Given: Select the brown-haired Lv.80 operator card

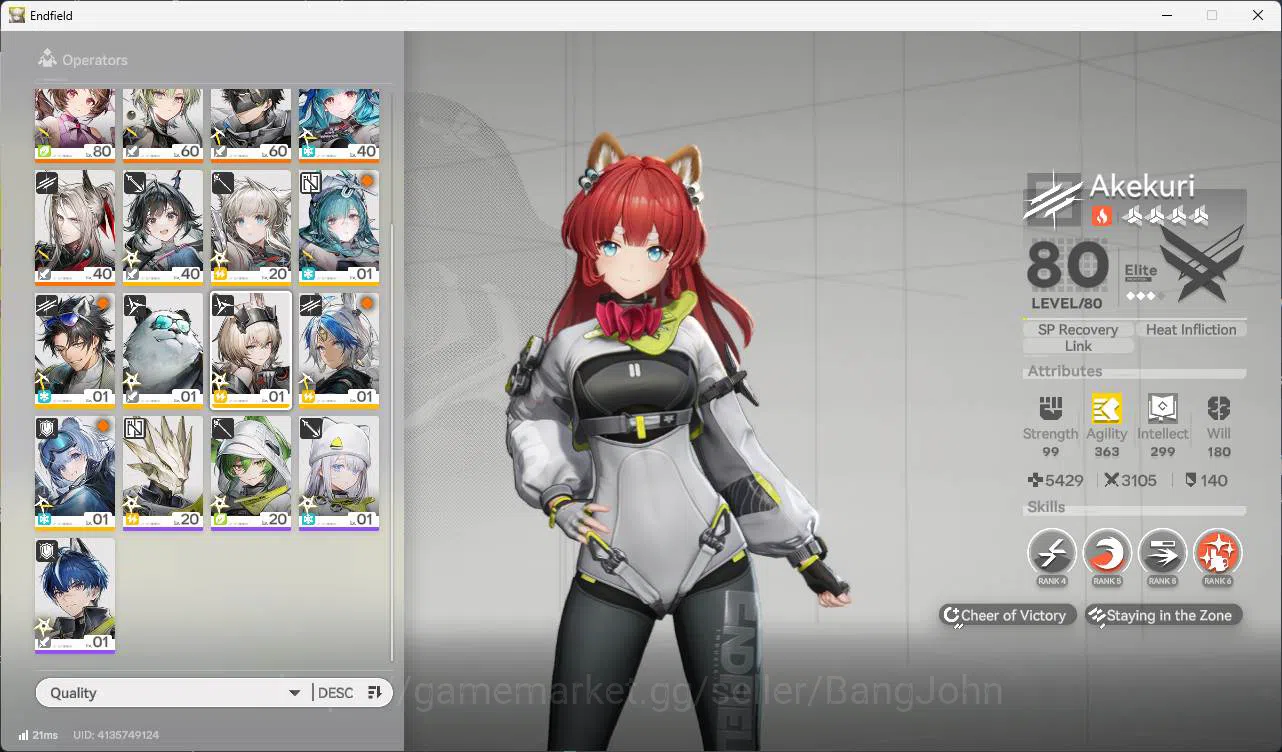Looking at the screenshot, I should (75, 124).
